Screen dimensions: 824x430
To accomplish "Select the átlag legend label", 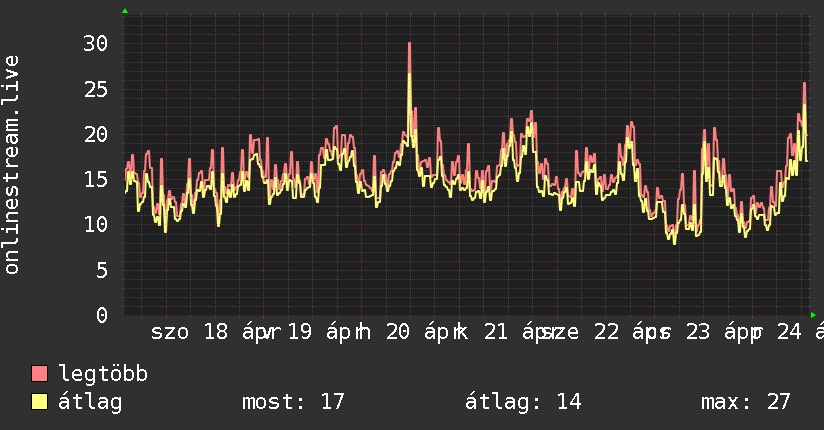I will pos(90,402).
